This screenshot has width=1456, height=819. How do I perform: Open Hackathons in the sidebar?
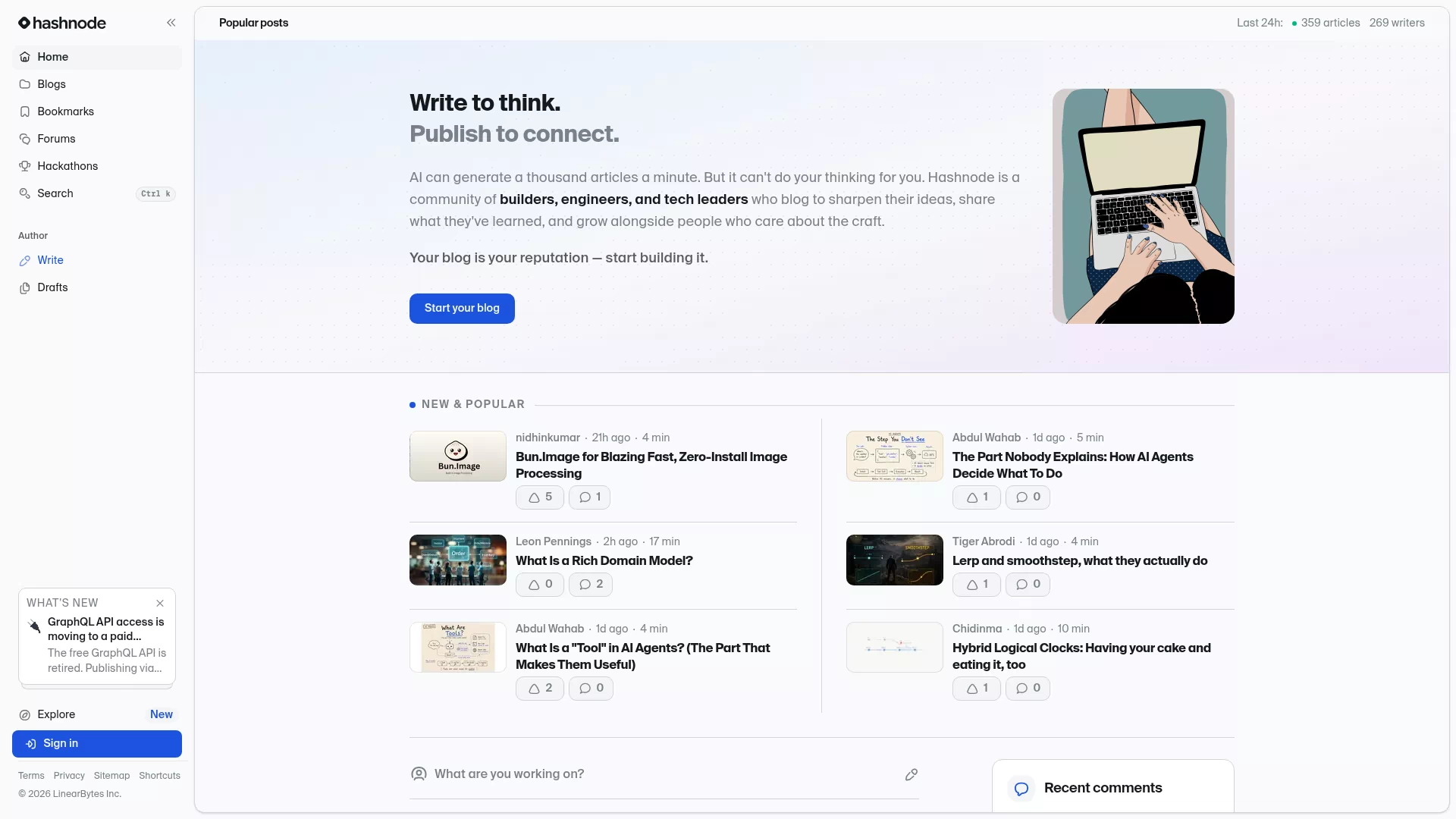[97, 166]
